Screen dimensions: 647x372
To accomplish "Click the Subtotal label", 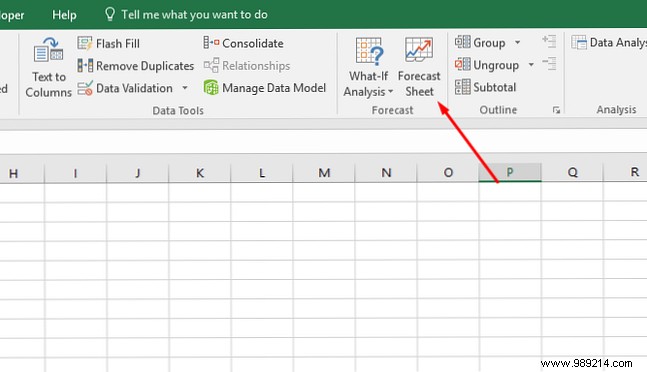I will tap(494, 87).
